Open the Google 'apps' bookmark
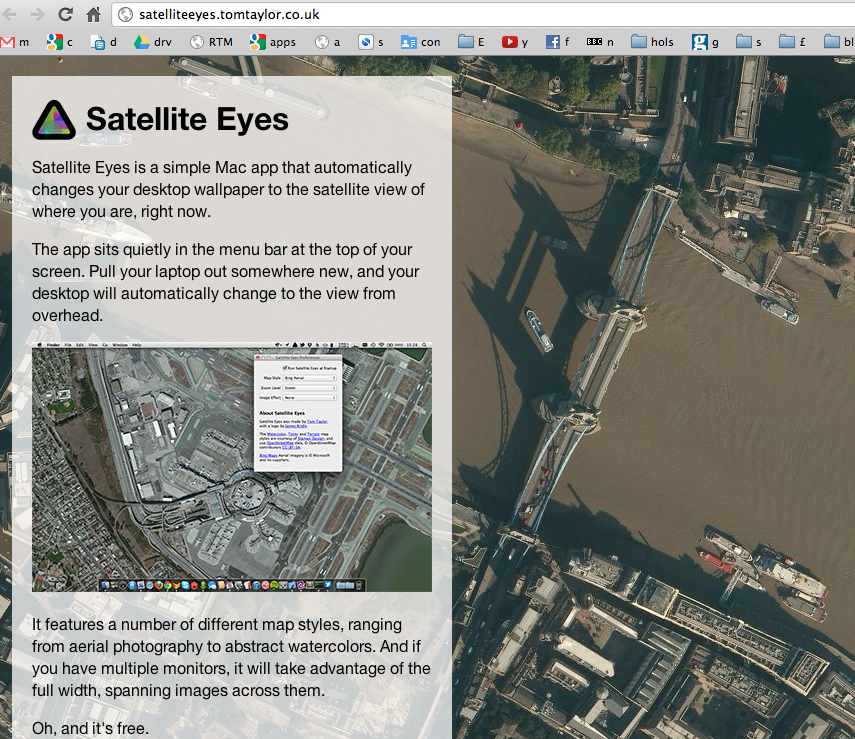This screenshot has height=739, width=855. click(273, 42)
